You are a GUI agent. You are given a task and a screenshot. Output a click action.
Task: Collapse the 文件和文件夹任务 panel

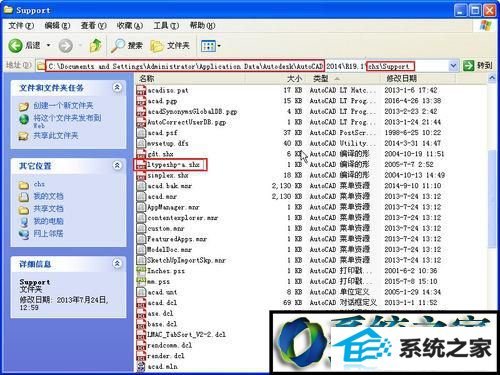(117, 87)
